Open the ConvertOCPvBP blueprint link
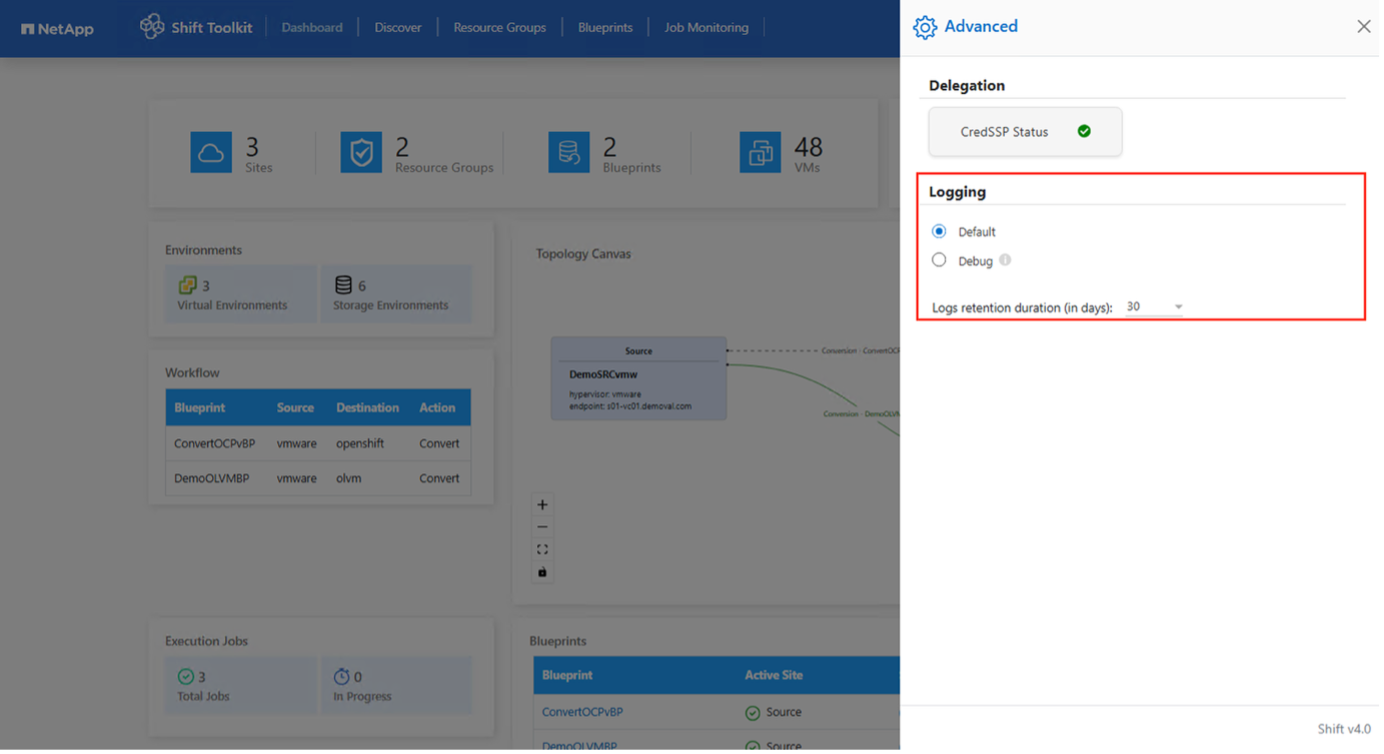 [580, 712]
